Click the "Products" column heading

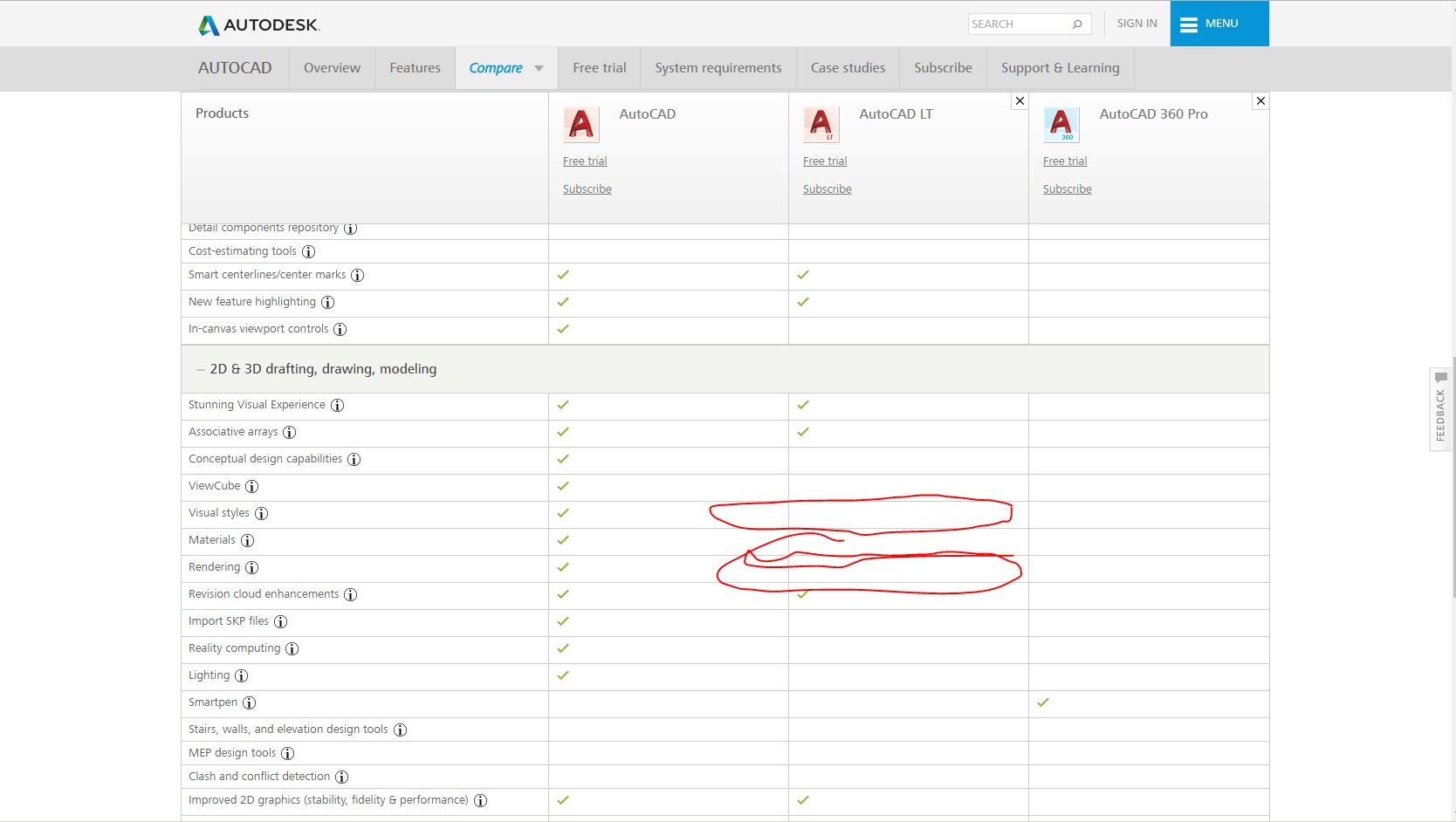(222, 113)
